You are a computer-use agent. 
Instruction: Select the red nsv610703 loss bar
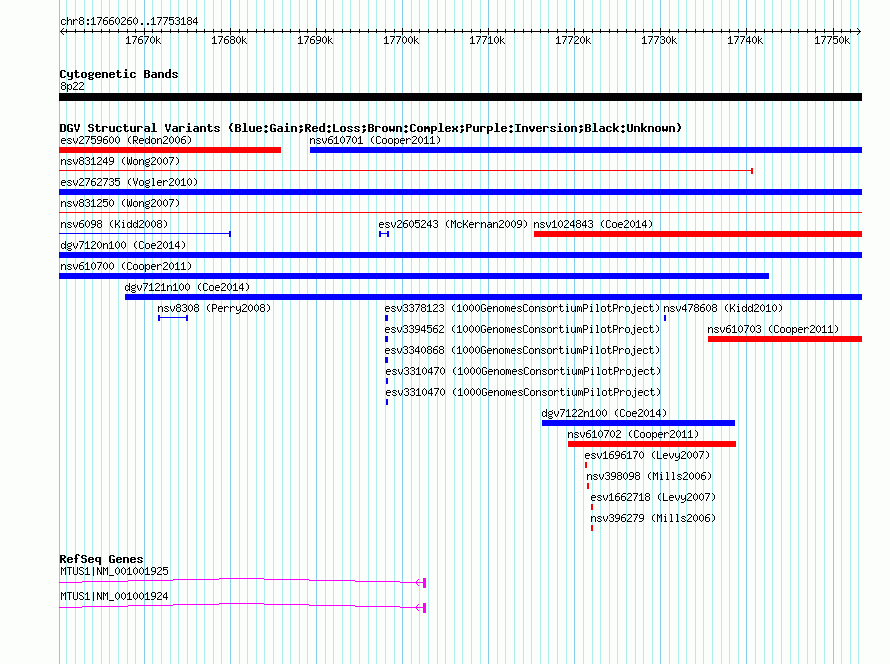(785, 339)
